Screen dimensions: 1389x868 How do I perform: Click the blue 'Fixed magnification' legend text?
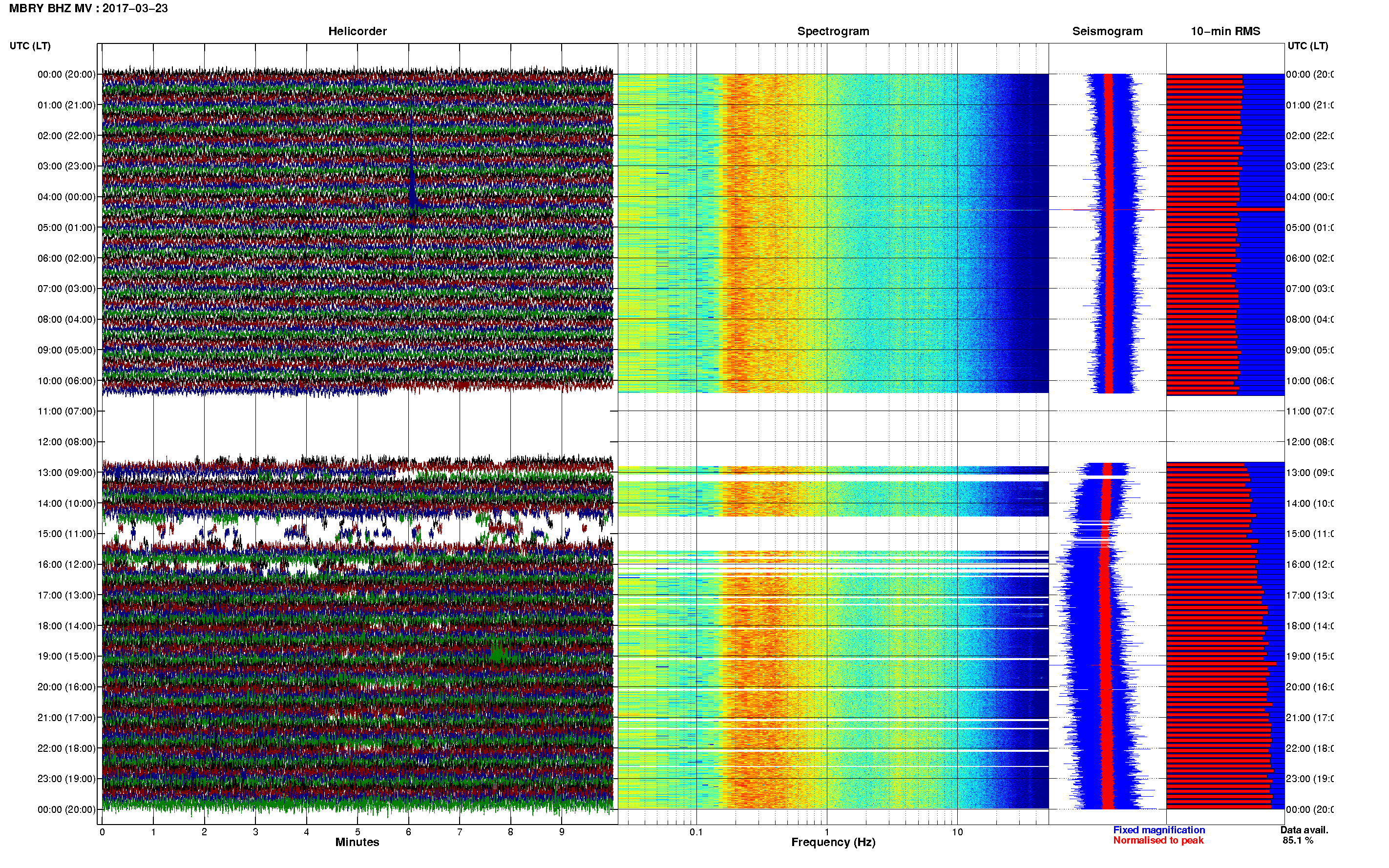[1159, 830]
